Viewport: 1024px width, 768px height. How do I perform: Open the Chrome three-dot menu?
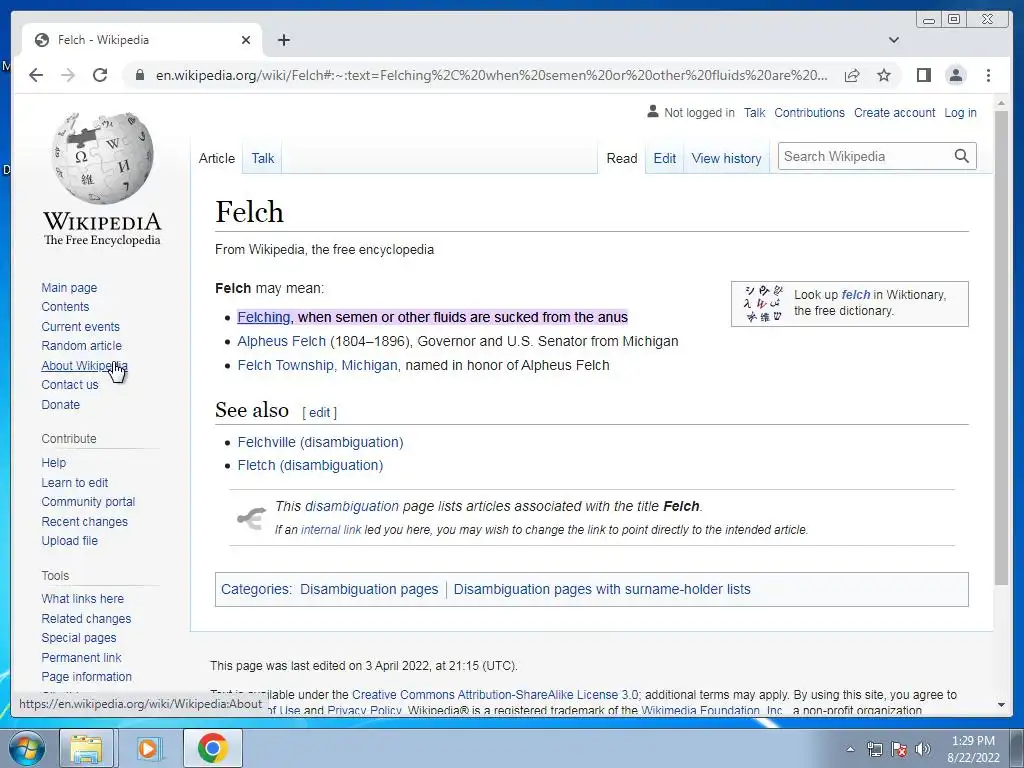pyautogui.click(x=989, y=75)
